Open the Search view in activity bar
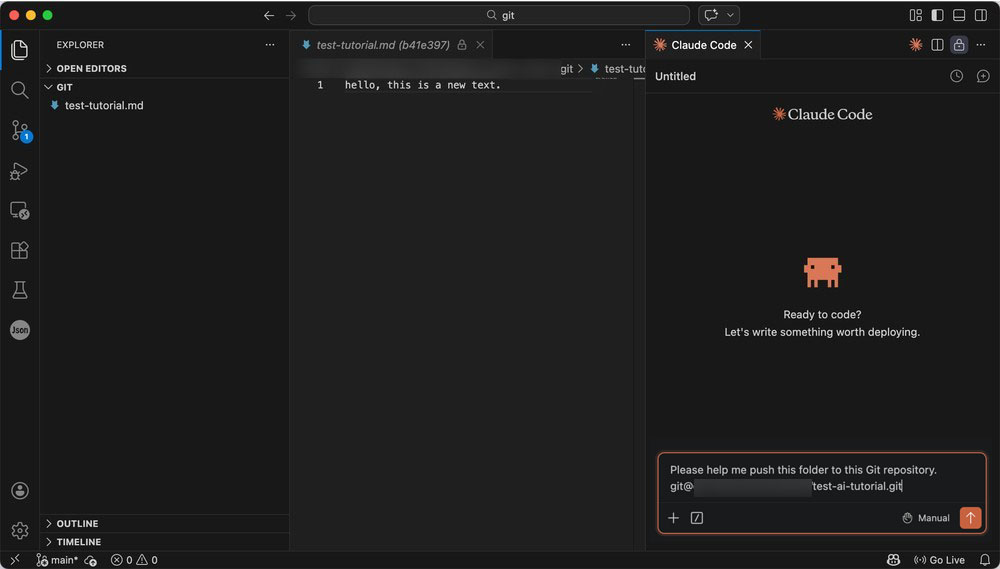Screen dimensions: 1000x569 [19, 90]
